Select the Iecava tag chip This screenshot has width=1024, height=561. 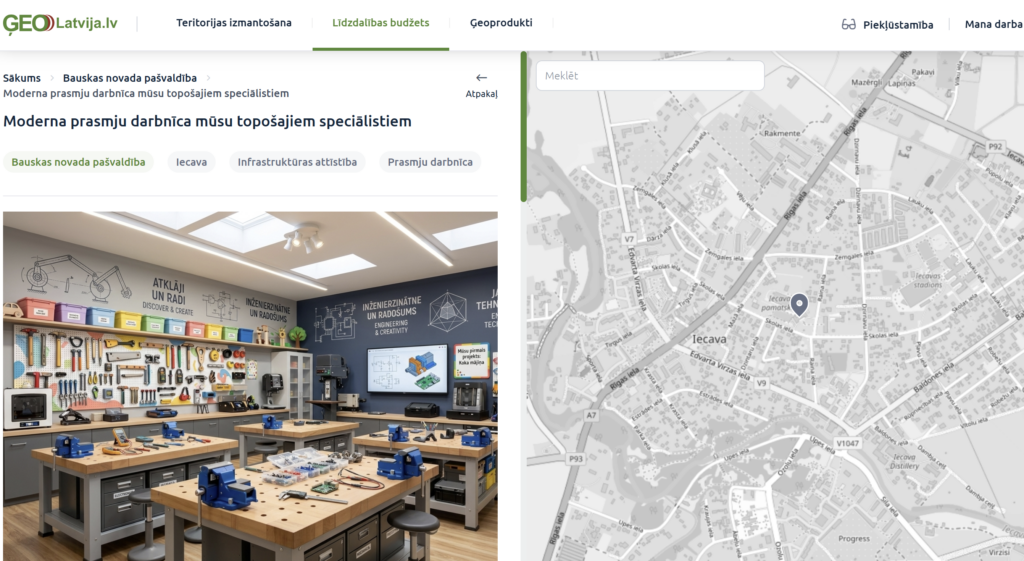click(191, 162)
